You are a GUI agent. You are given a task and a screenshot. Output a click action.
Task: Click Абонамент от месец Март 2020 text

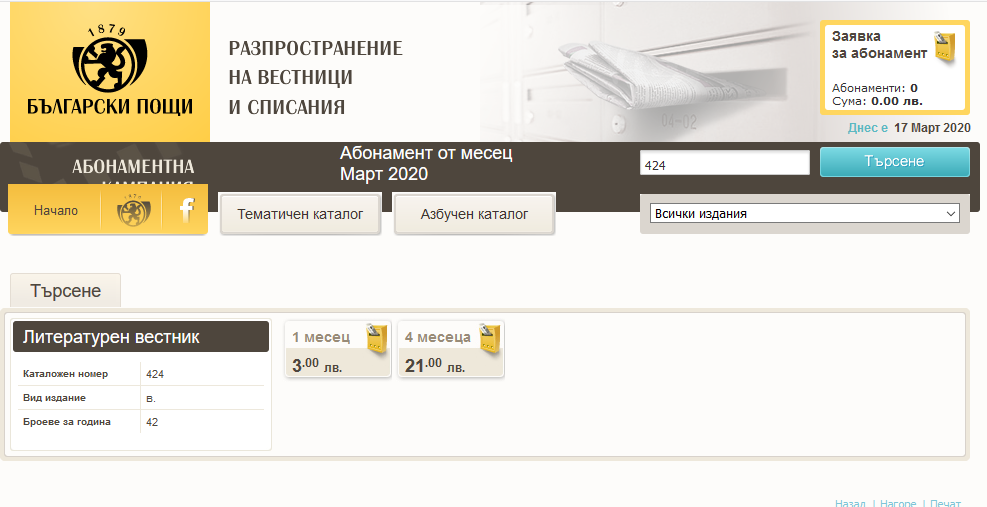coord(426,163)
